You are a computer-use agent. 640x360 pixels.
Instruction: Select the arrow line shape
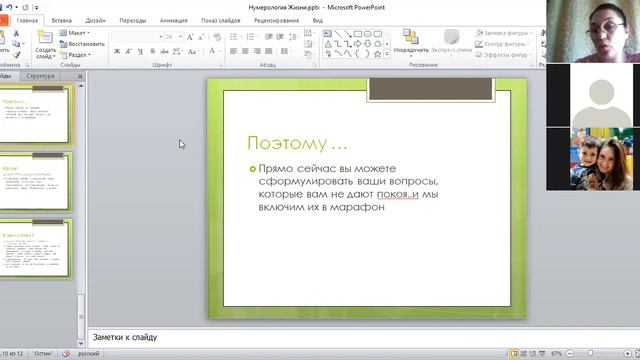tap(348, 34)
